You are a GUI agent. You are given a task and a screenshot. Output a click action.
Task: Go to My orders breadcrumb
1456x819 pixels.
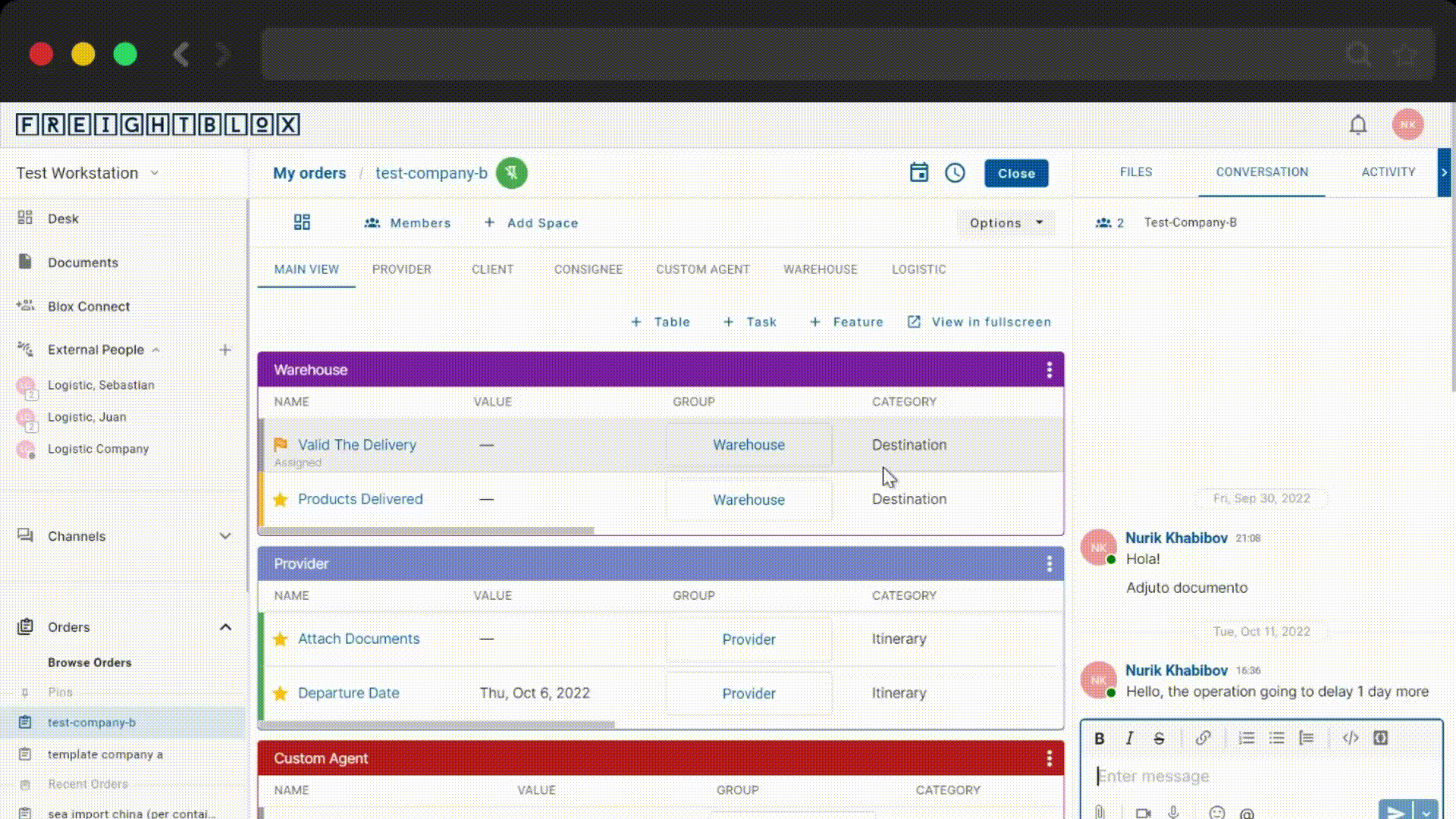(x=309, y=173)
